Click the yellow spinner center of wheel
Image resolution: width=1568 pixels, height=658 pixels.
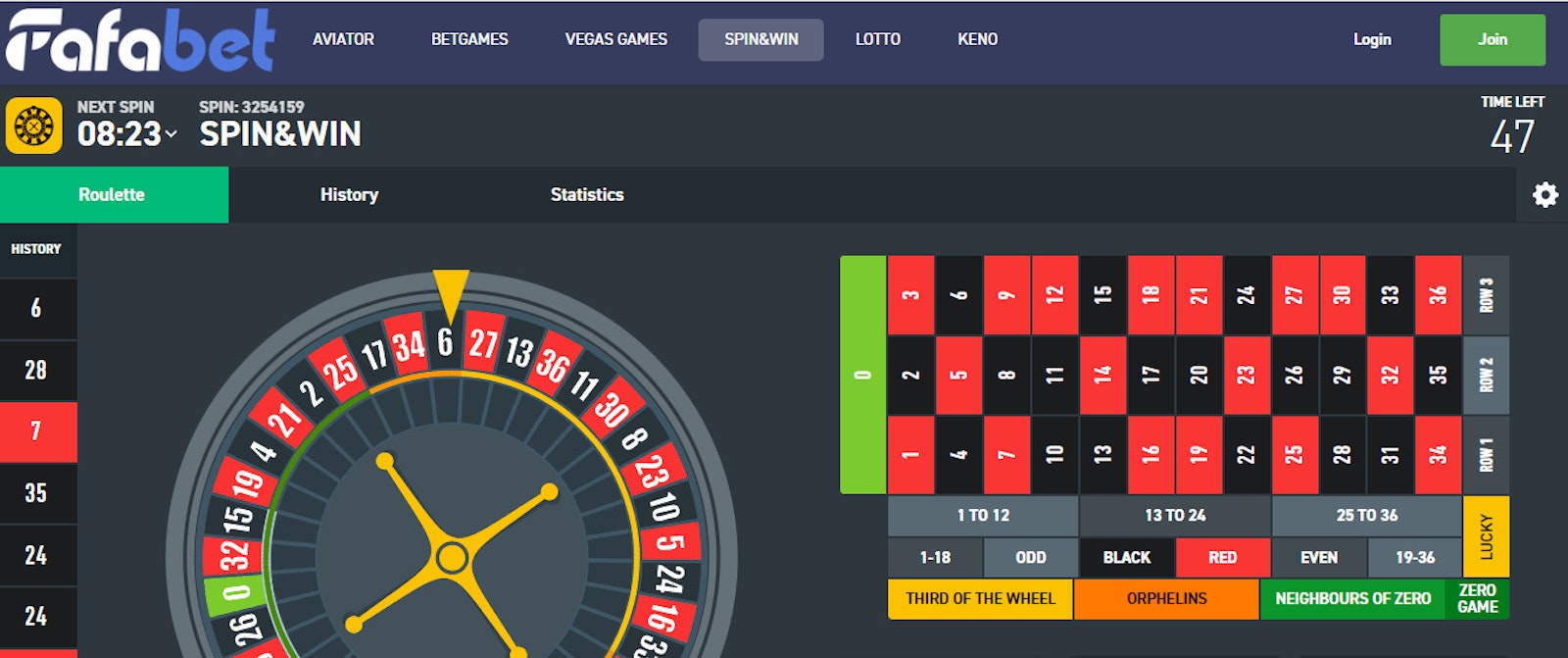click(x=452, y=557)
